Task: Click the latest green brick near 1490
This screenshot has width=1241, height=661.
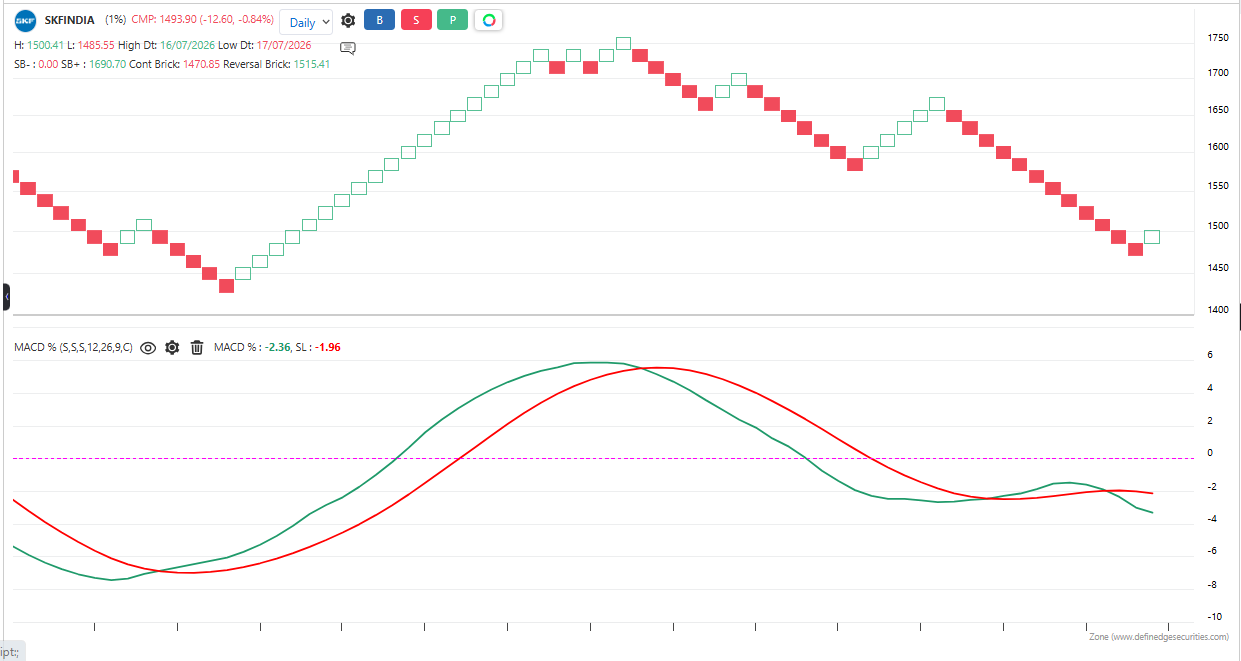Action: [x=1152, y=237]
